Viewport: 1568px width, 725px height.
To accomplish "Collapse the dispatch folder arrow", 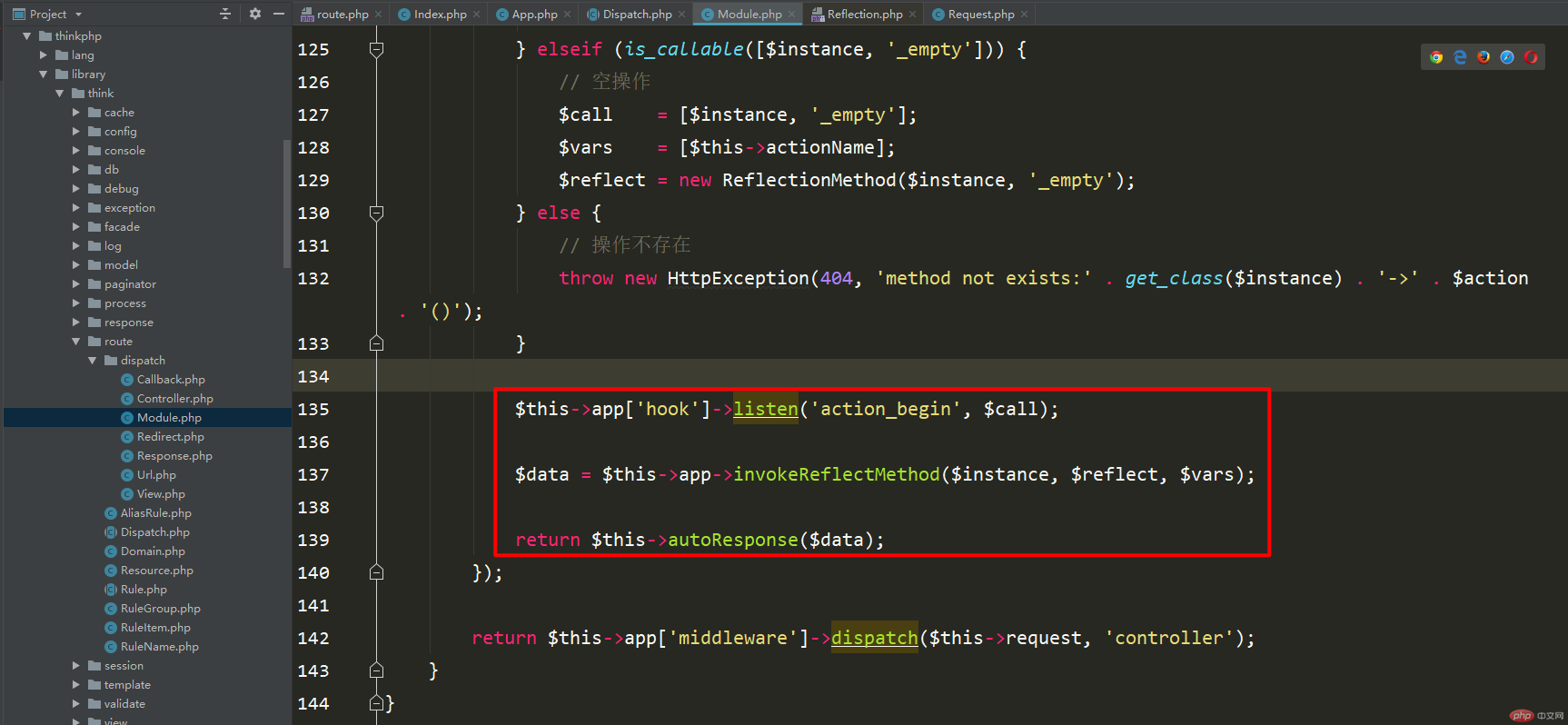I will point(92,361).
